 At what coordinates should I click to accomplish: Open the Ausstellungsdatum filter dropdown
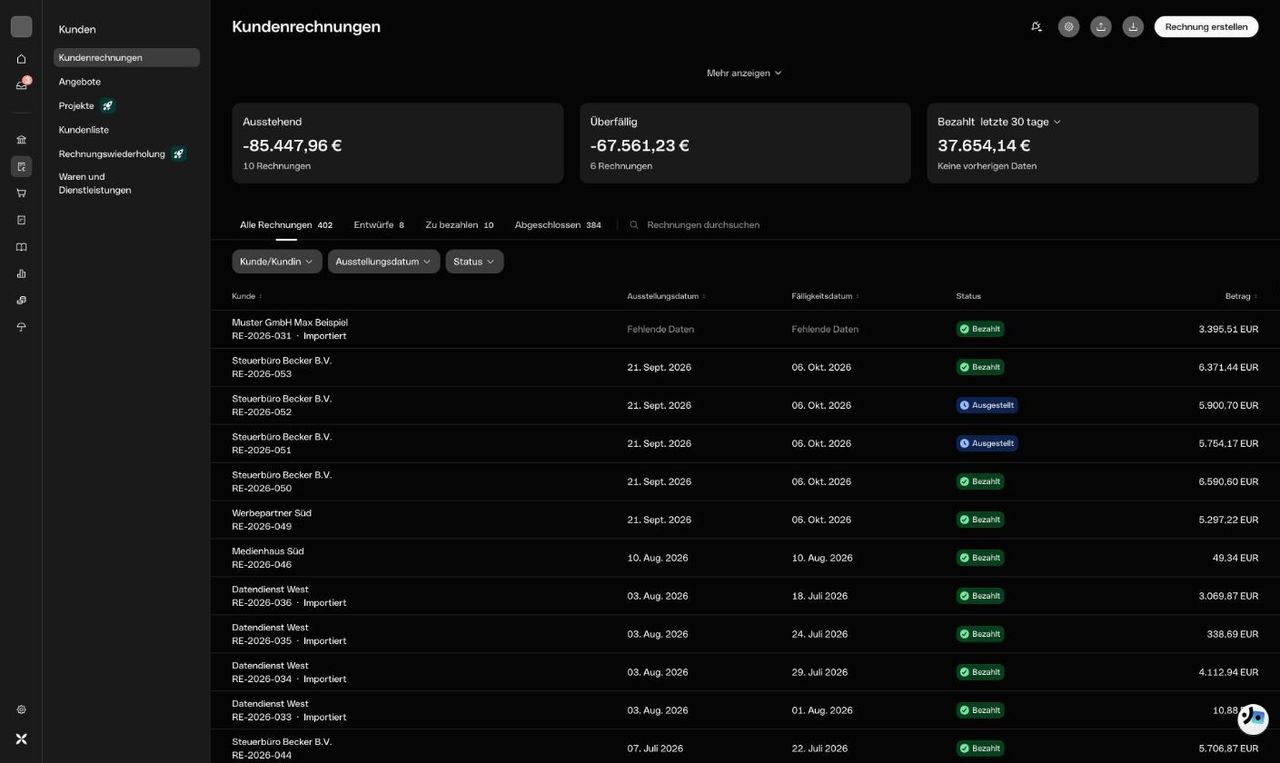384,262
